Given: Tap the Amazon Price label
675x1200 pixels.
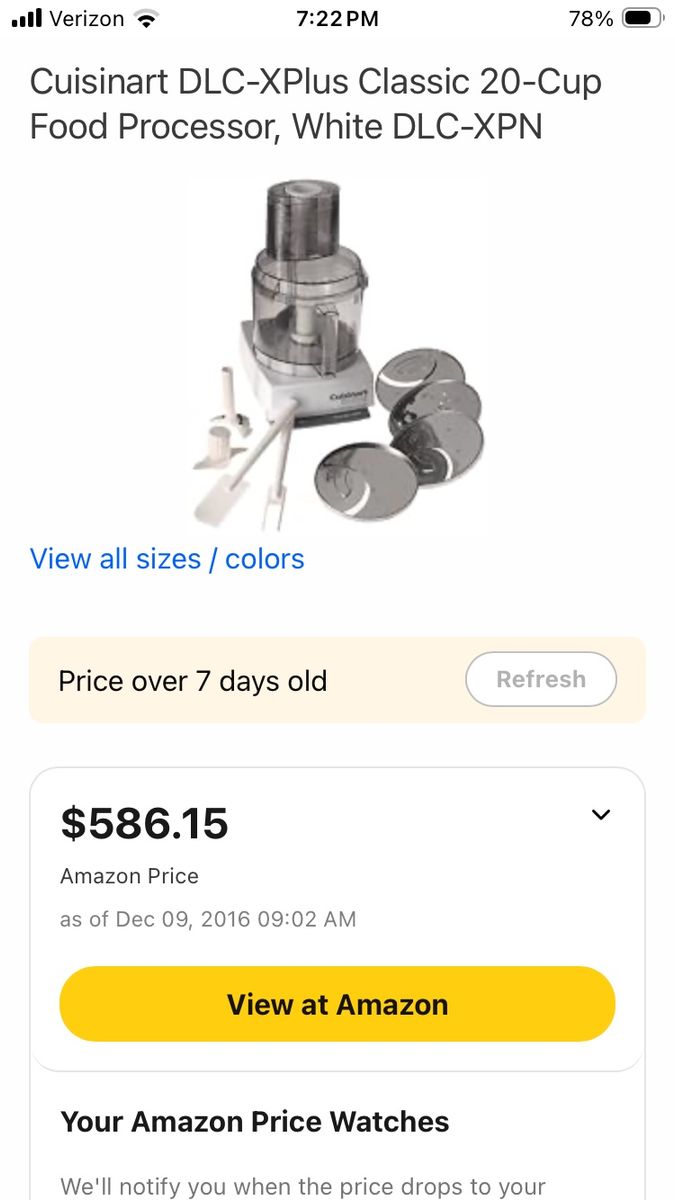Looking at the screenshot, I should pyautogui.click(x=130, y=876).
